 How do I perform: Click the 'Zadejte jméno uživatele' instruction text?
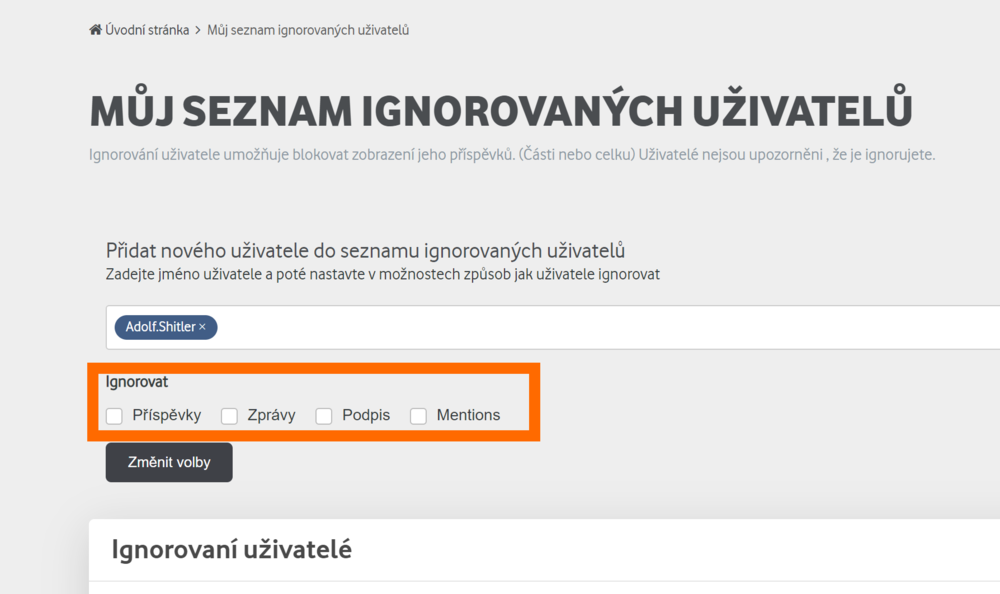[x=383, y=274]
